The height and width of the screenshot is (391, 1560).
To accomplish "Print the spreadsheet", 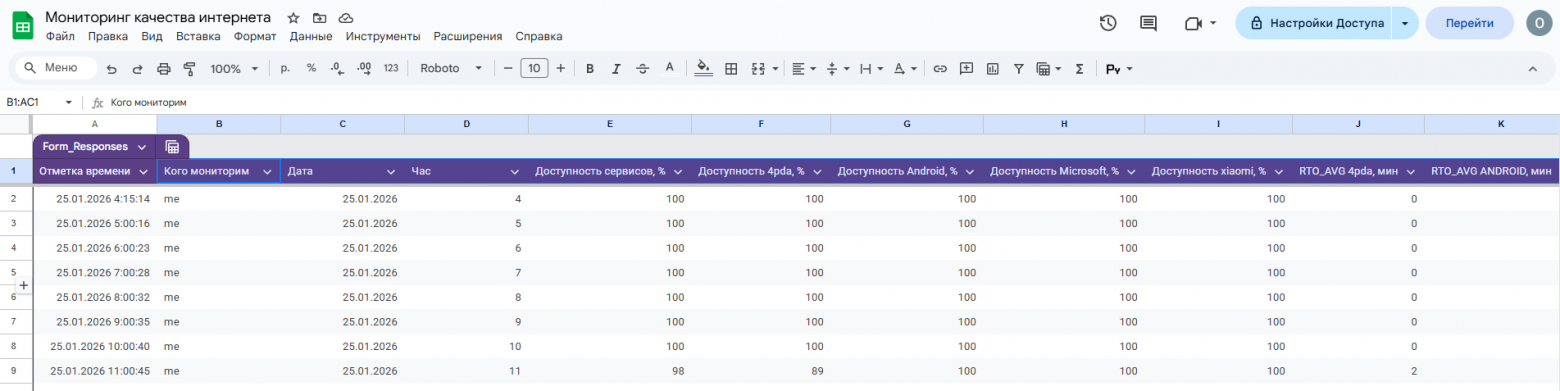I will (164, 69).
